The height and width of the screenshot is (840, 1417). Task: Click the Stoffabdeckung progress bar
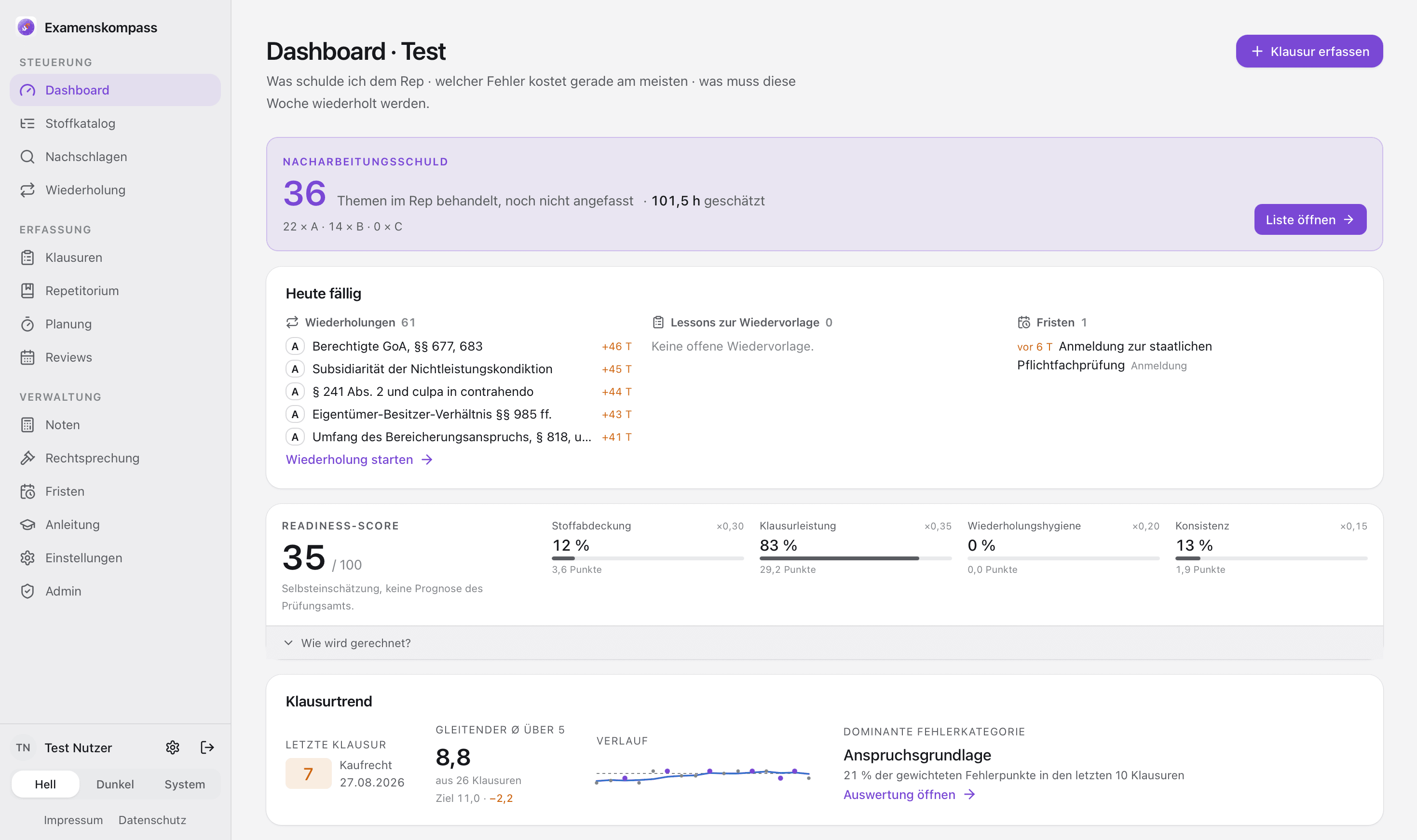click(648, 559)
